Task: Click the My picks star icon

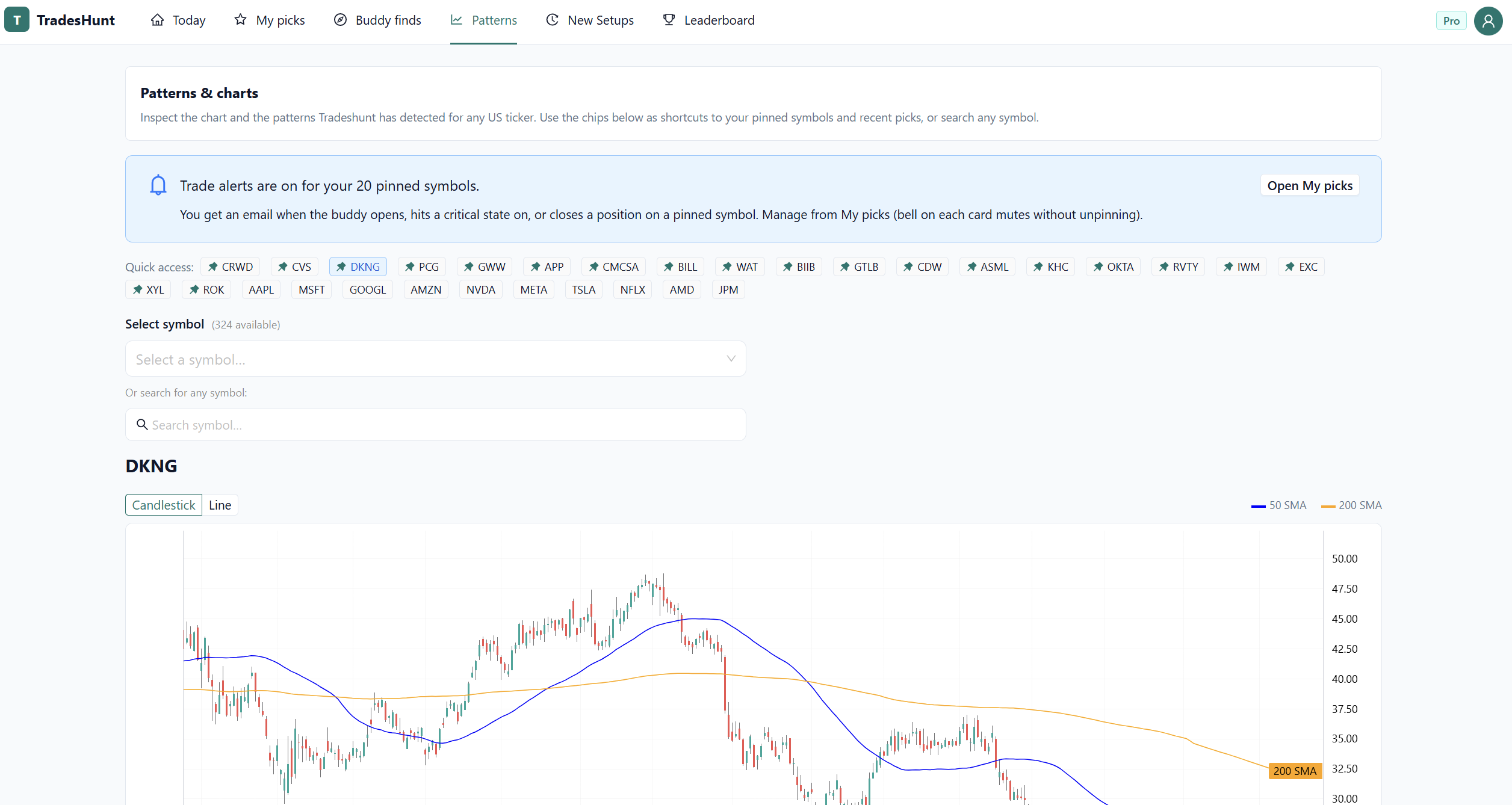Action: [241, 20]
